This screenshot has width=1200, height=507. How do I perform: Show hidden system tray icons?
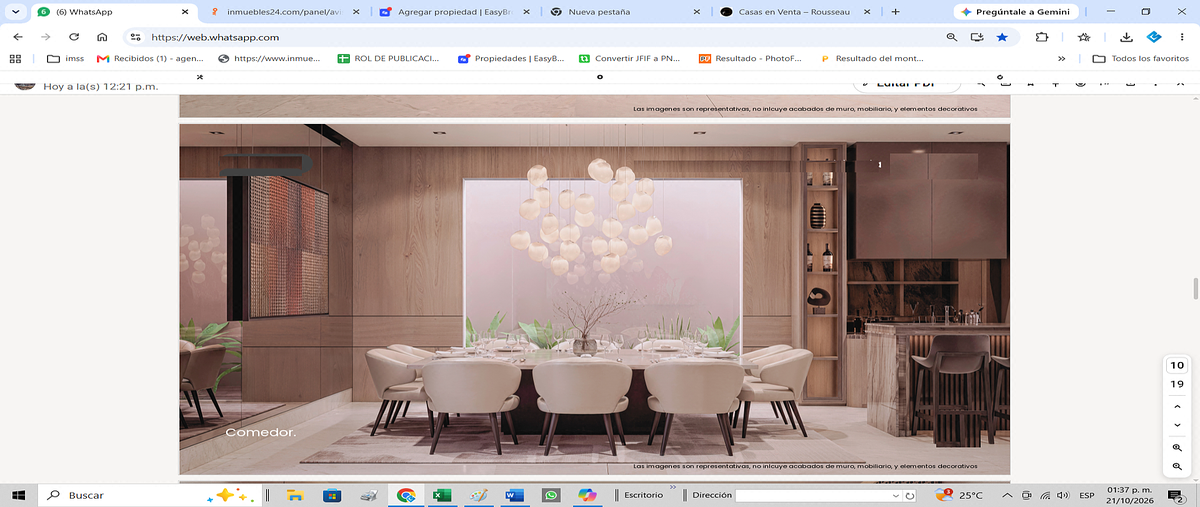[1006, 495]
